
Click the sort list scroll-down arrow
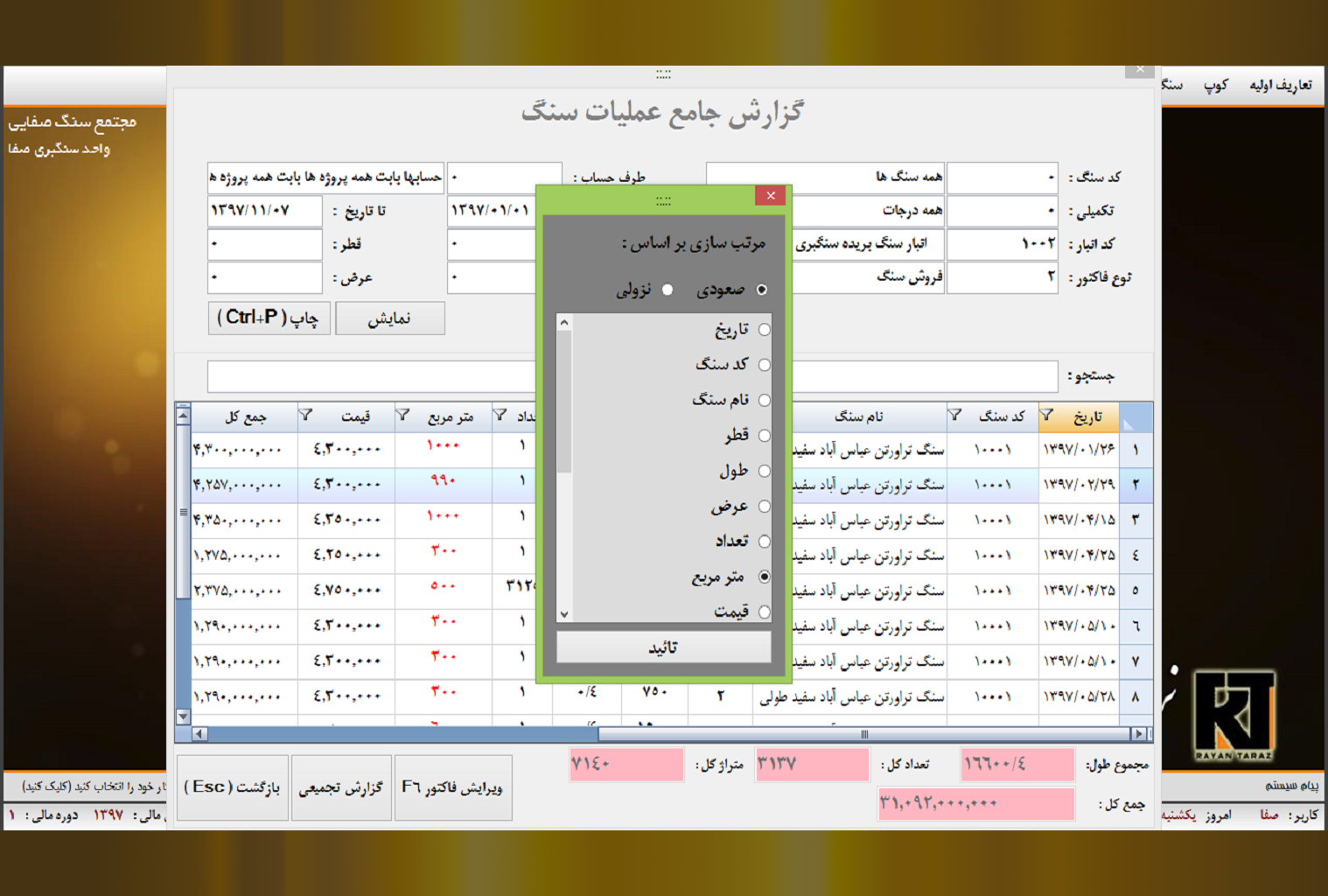coord(564,614)
